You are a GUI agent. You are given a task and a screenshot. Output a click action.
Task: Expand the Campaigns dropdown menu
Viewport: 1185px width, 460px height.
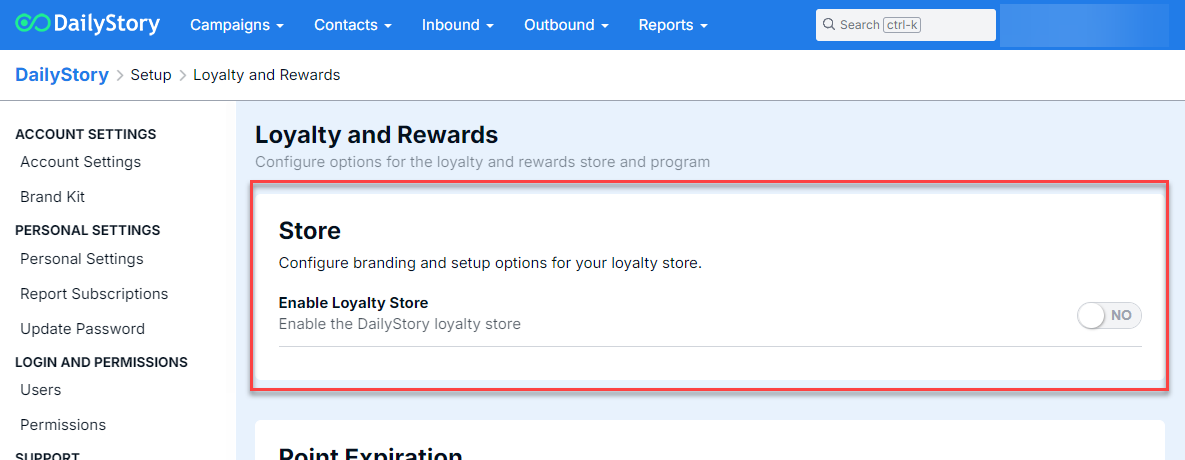237,25
